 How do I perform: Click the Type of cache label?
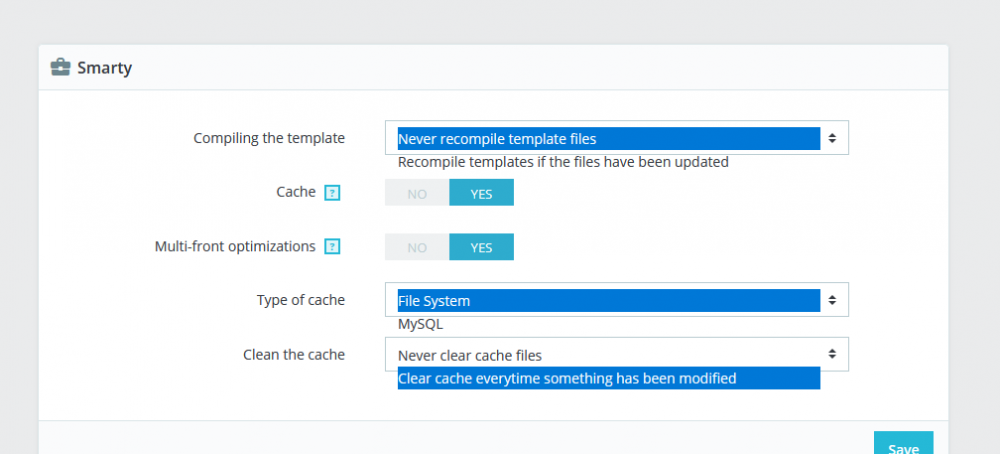(301, 300)
